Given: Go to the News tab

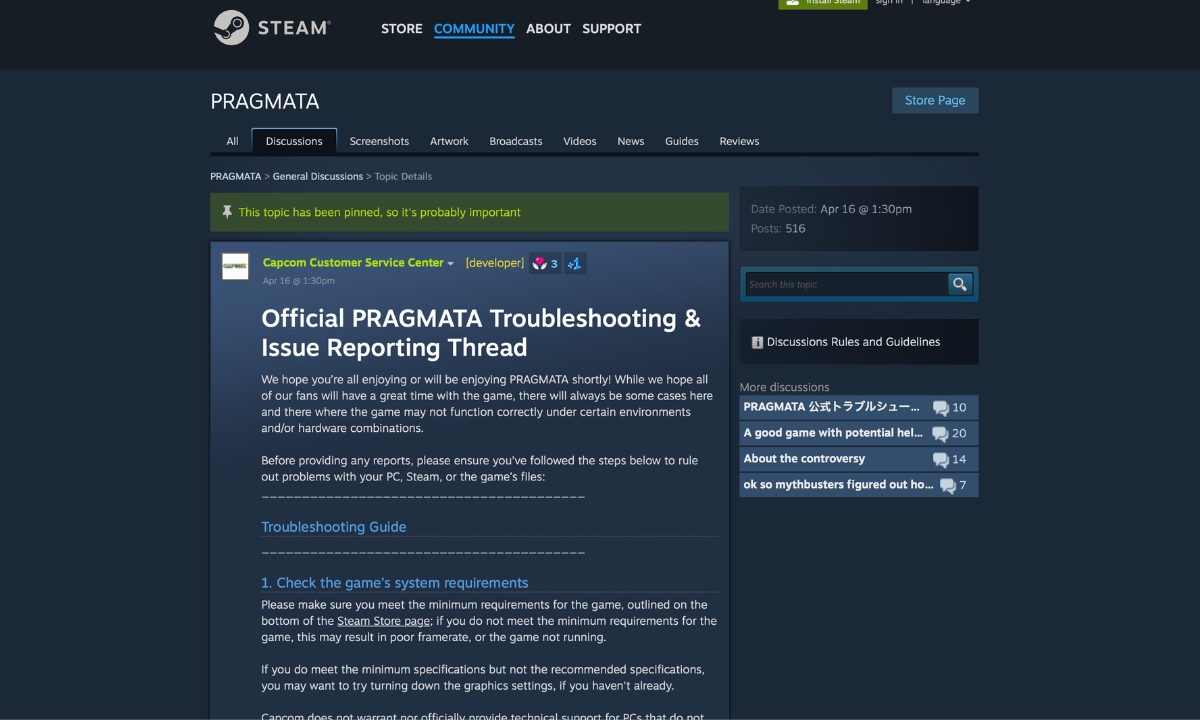Looking at the screenshot, I should click(x=631, y=141).
